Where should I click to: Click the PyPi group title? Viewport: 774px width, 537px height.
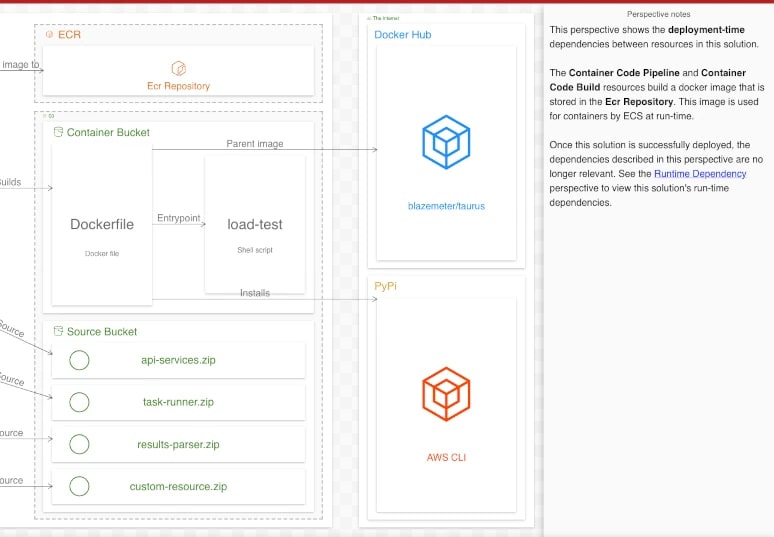coord(386,285)
